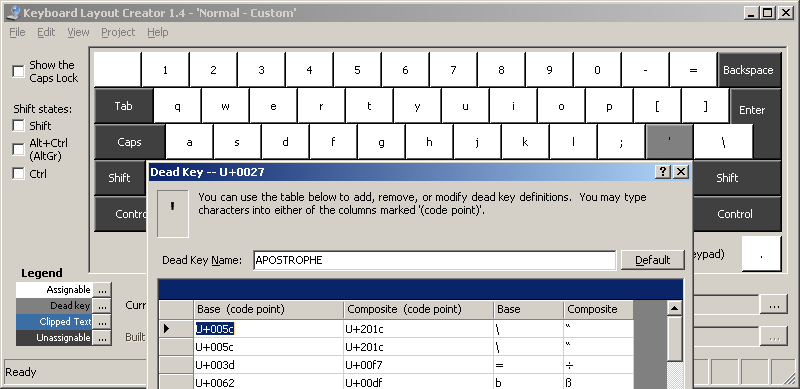The width and height of the screenshot is (800, 389).
Task: Click the Composite character column header
Action: coord(598,309)
